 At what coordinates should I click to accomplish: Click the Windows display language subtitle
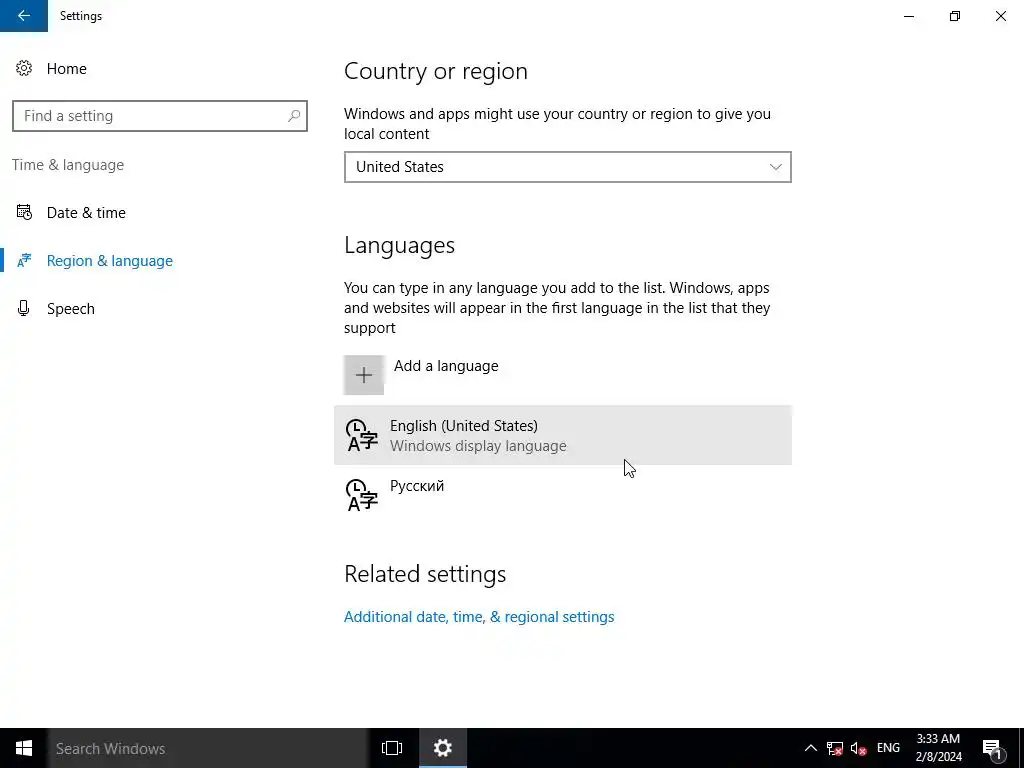(478, 446)
